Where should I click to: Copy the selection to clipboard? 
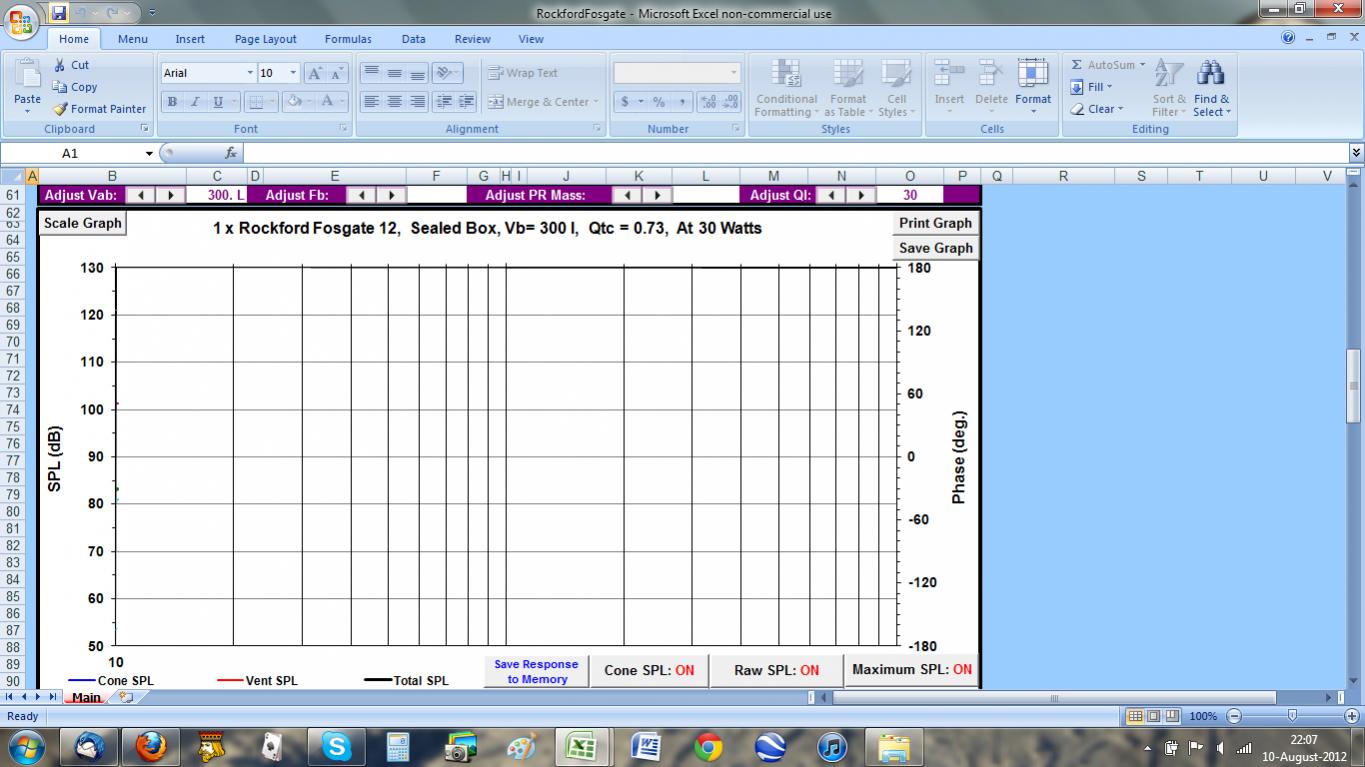[x=75, y=87]
